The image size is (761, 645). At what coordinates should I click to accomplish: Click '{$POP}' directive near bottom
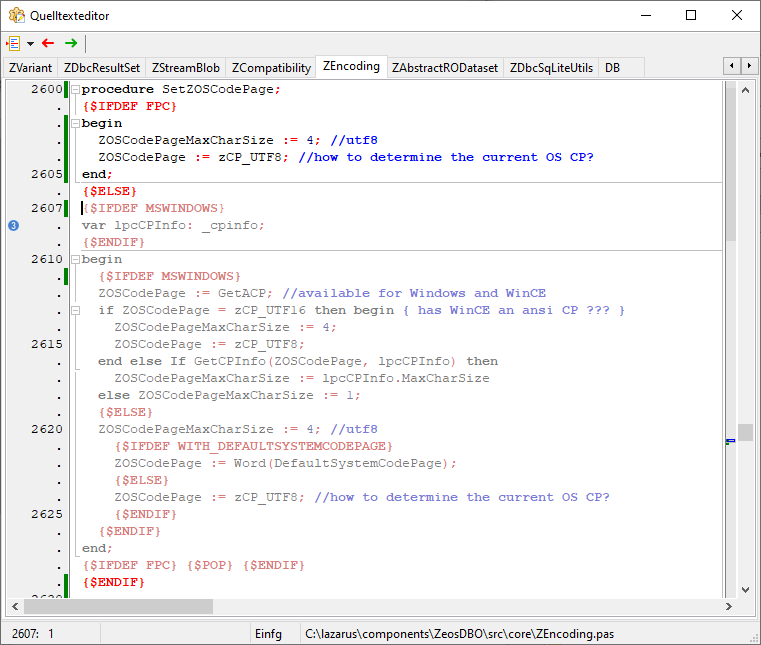pos(210,565)
